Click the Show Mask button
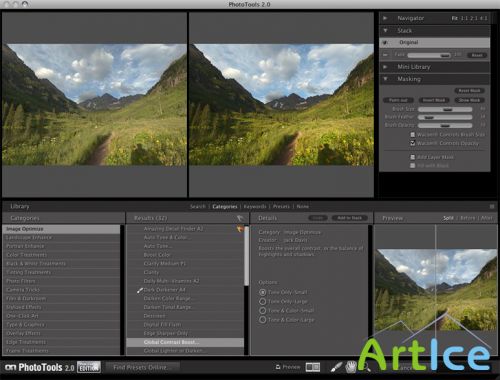 (x=469, y=100)
